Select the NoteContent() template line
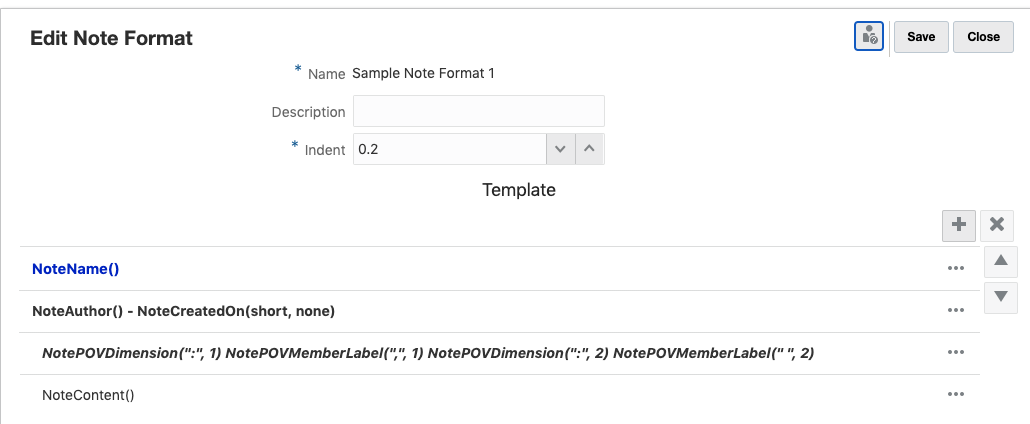The width and height of the screenshot is (1030, 424). (88, 395)
